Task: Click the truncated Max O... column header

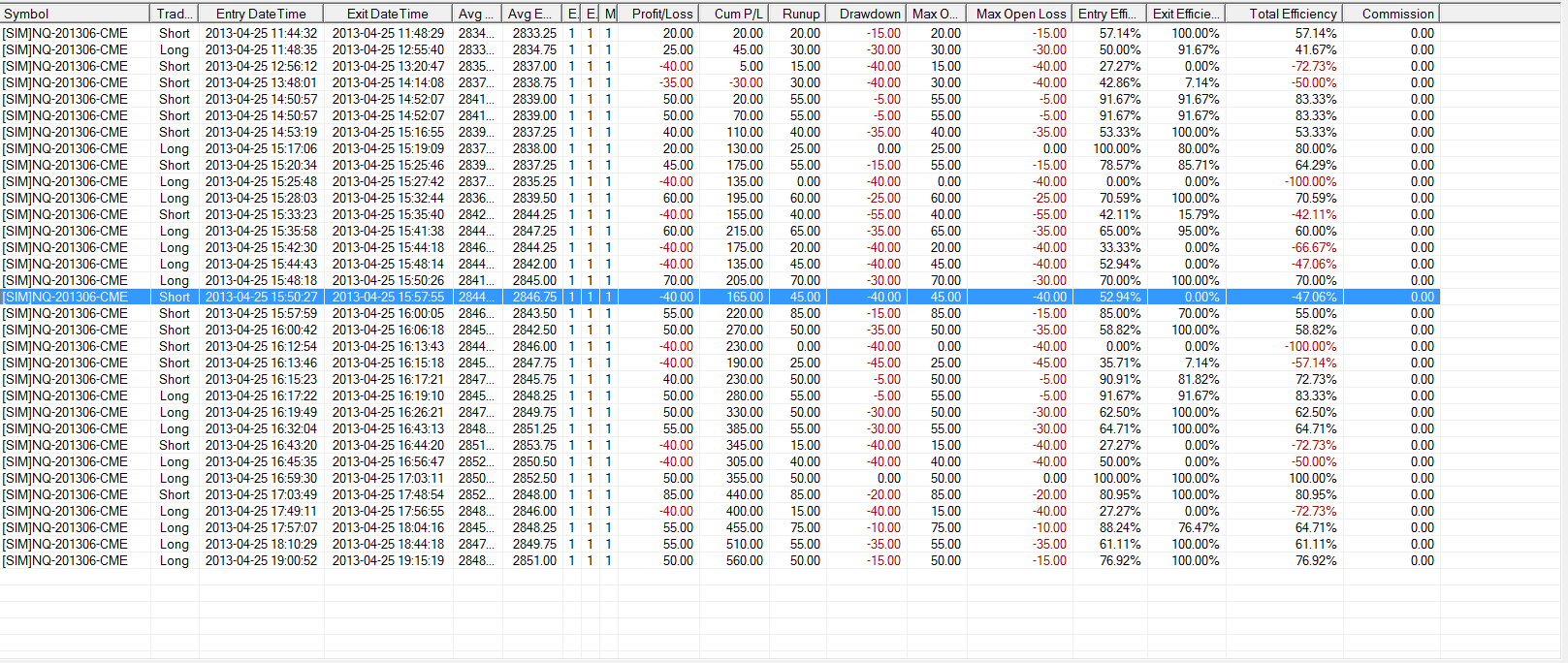Action: pos(936,14)
